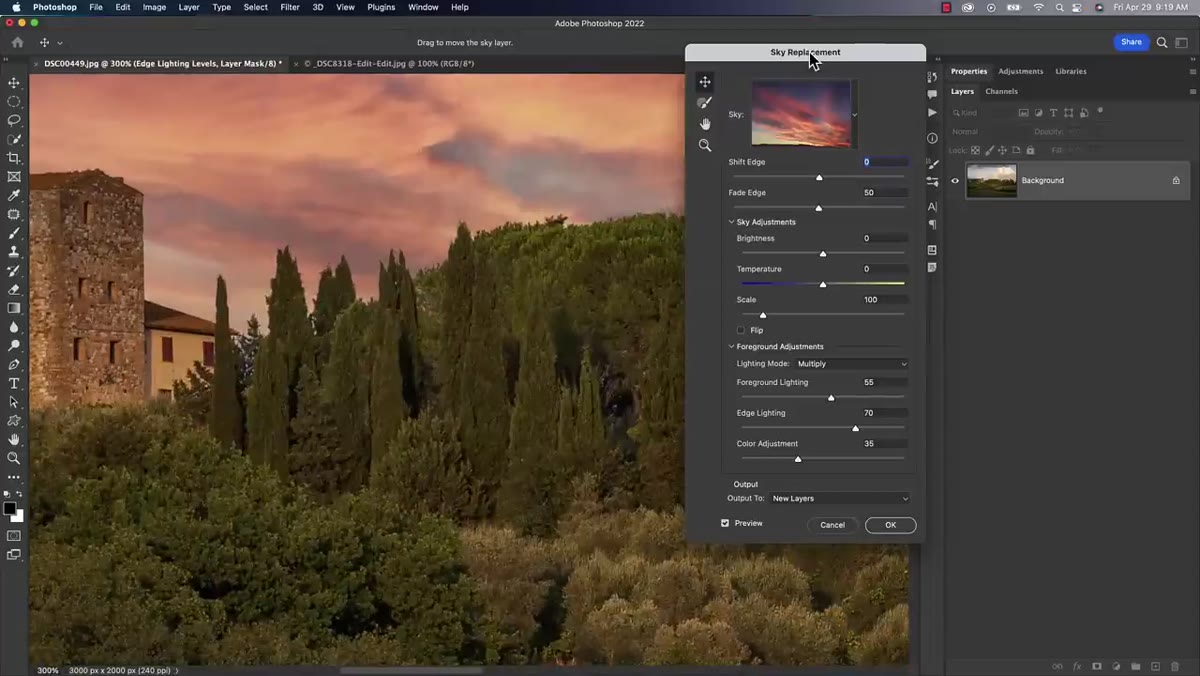Switch to the Channels tab

(1001, 91)
